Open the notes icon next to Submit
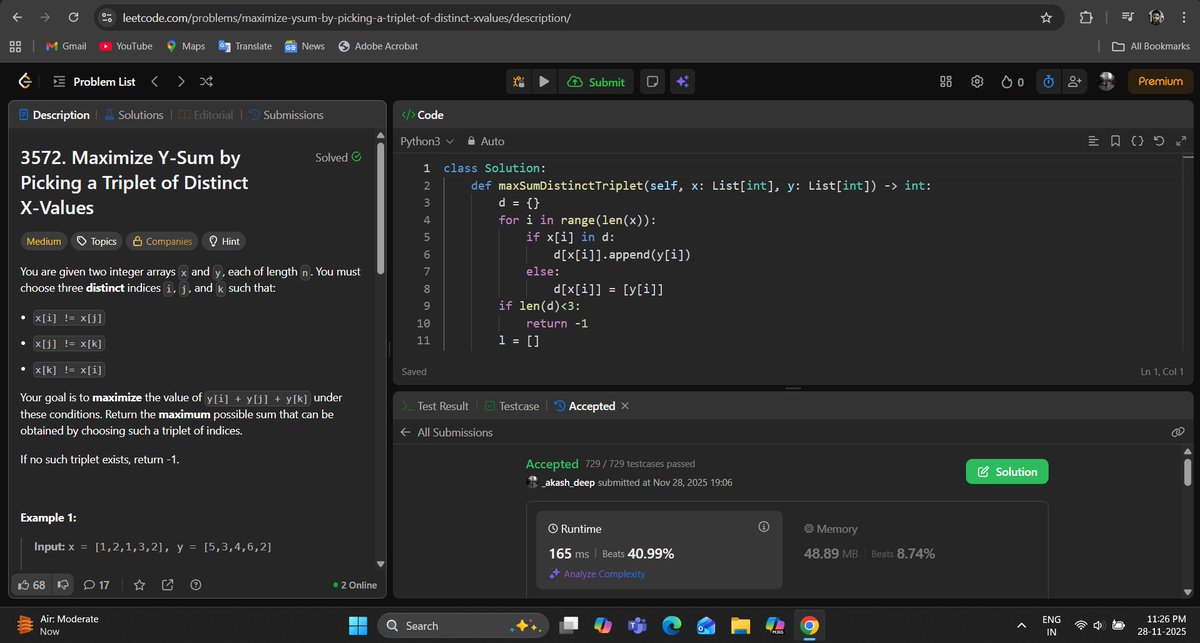1200x643 pixels. 652,82
